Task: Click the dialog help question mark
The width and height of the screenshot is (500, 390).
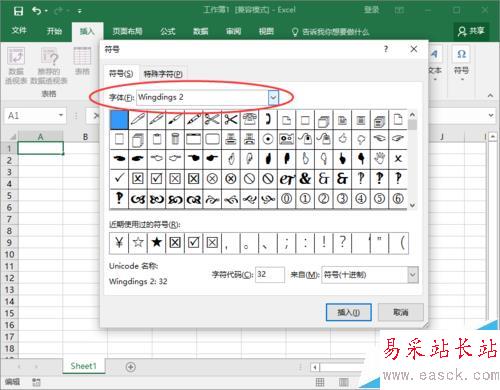Action: point(386,49)
